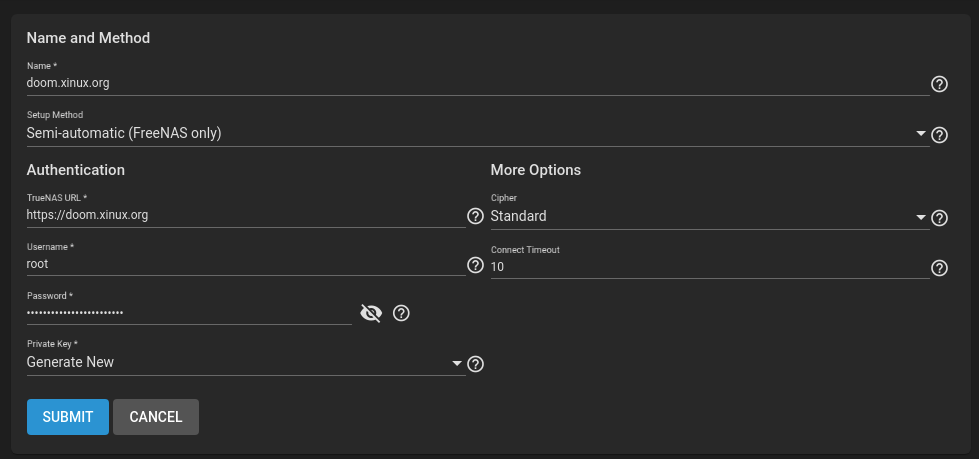Click the Setup Method dropdown arrow
The image size is (979, 459).
[920, 133]
